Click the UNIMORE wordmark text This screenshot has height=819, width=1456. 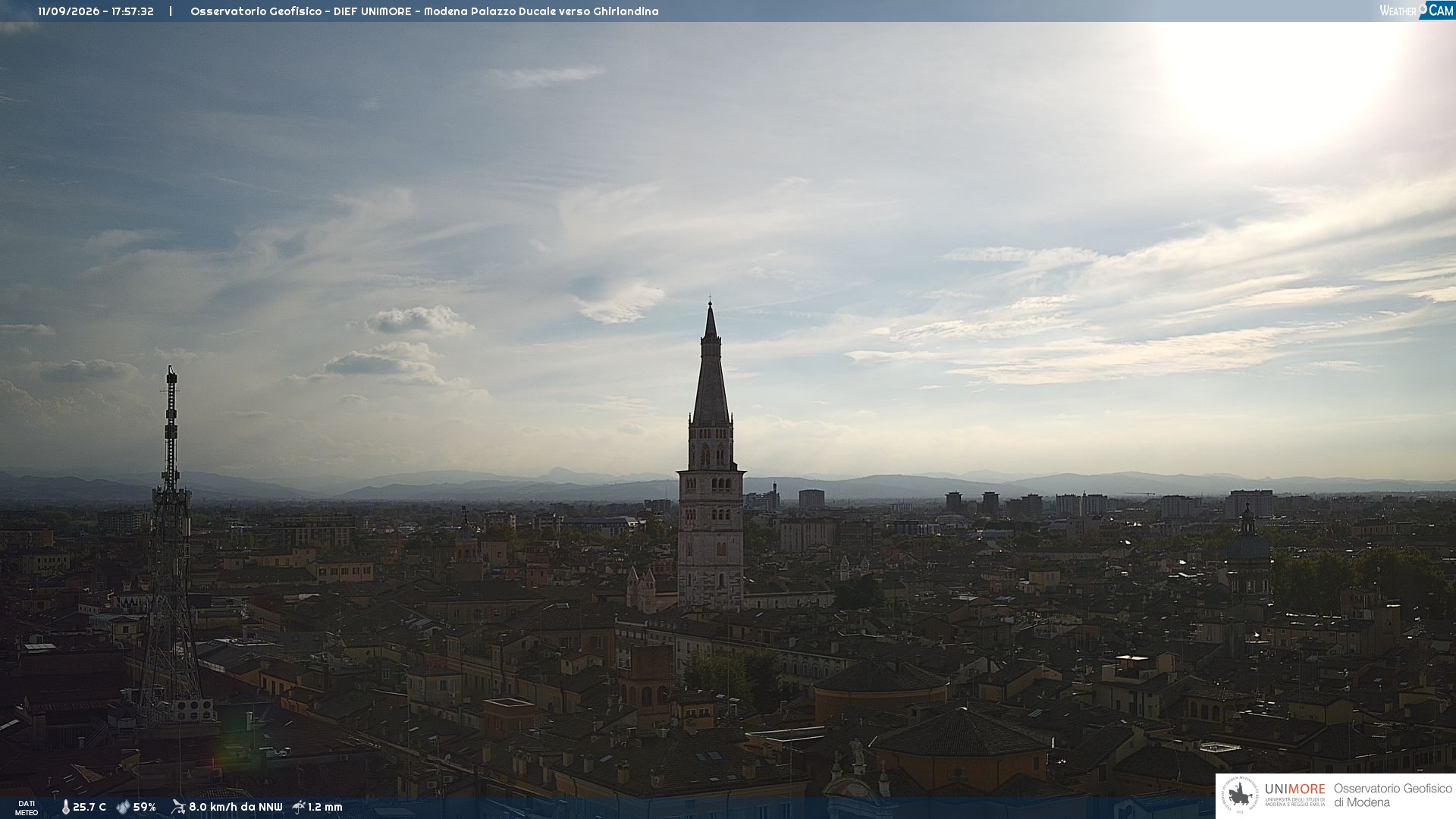tap(1294, 789)
